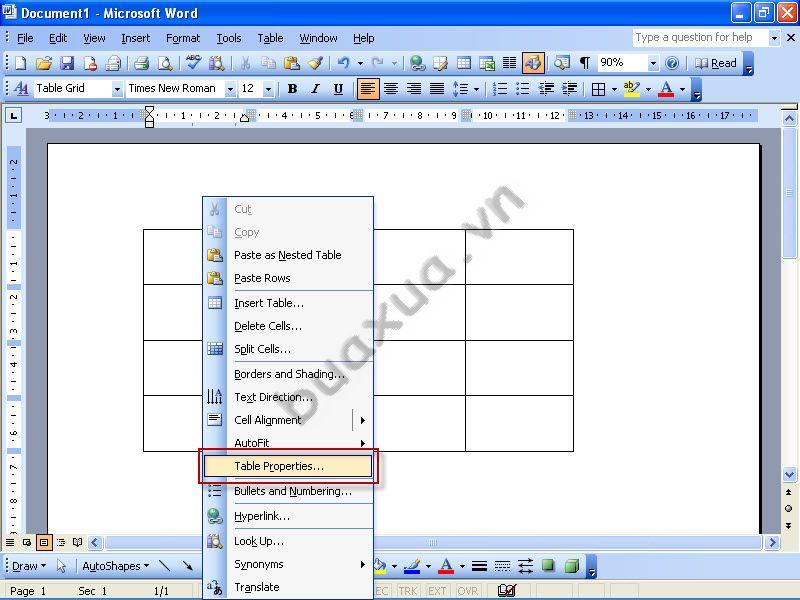
Task: Open the Draw menu on Drawing toolbar
Action: 29,566
